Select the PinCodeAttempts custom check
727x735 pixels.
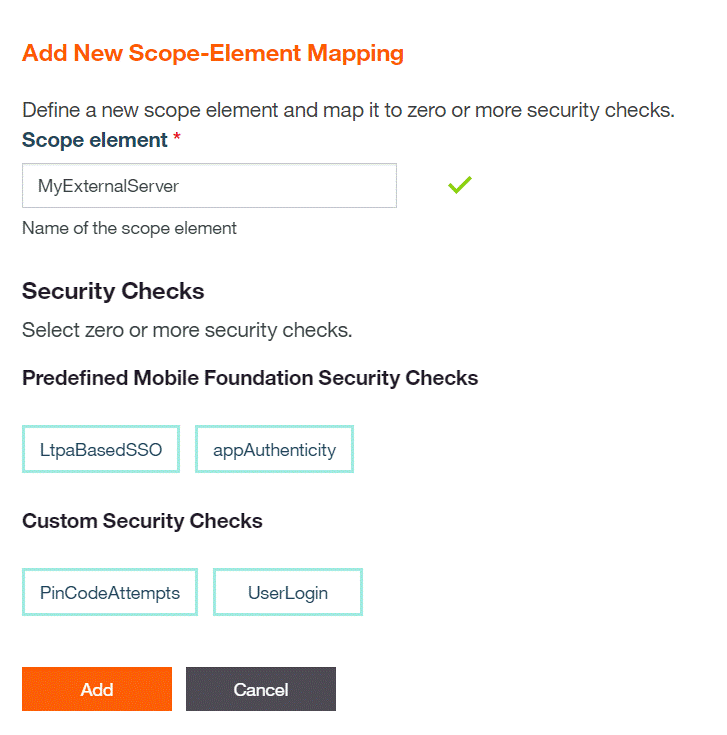pyautogui.click(x=110, y=592)
